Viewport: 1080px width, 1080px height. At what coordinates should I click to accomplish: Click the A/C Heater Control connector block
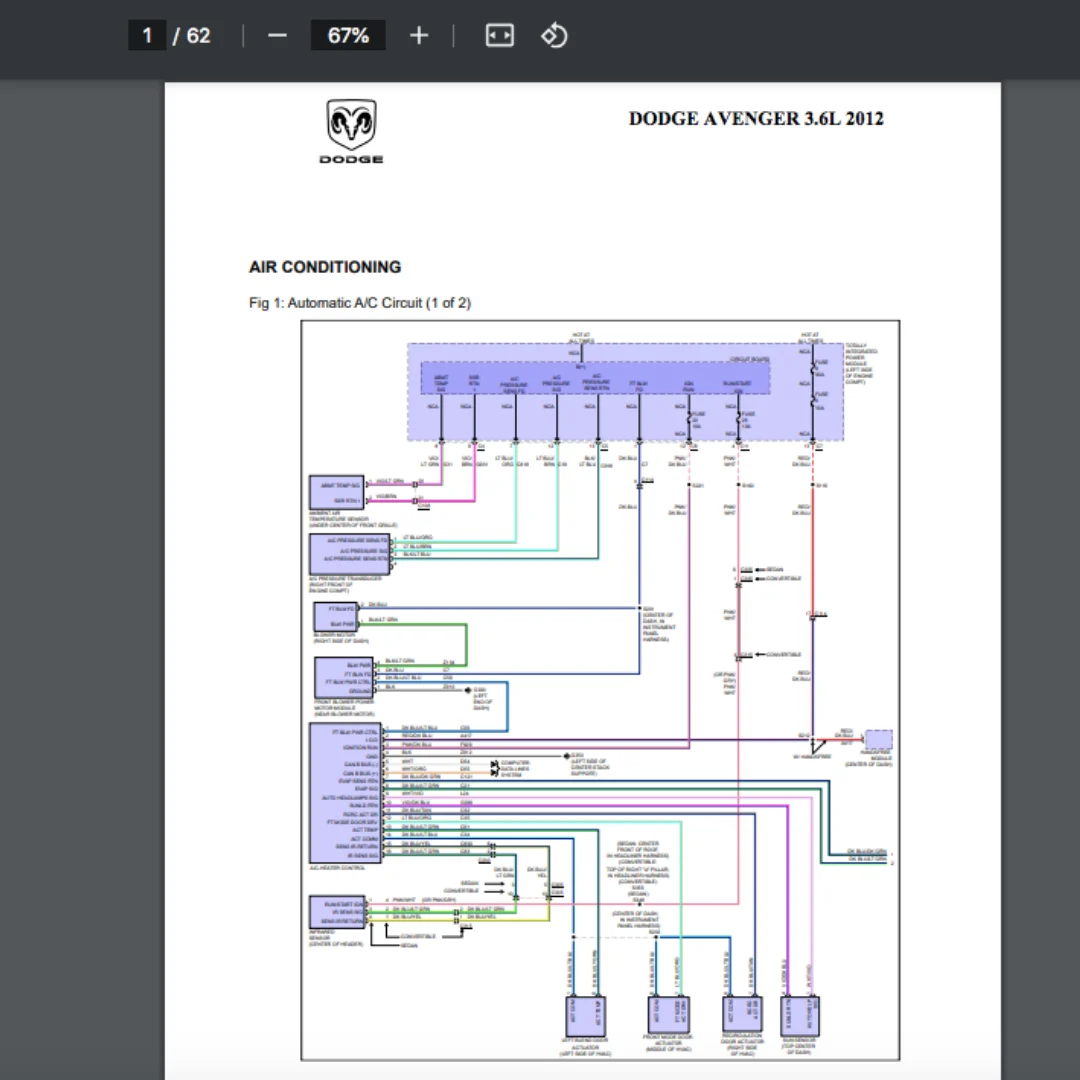click(x=345, y=794)
